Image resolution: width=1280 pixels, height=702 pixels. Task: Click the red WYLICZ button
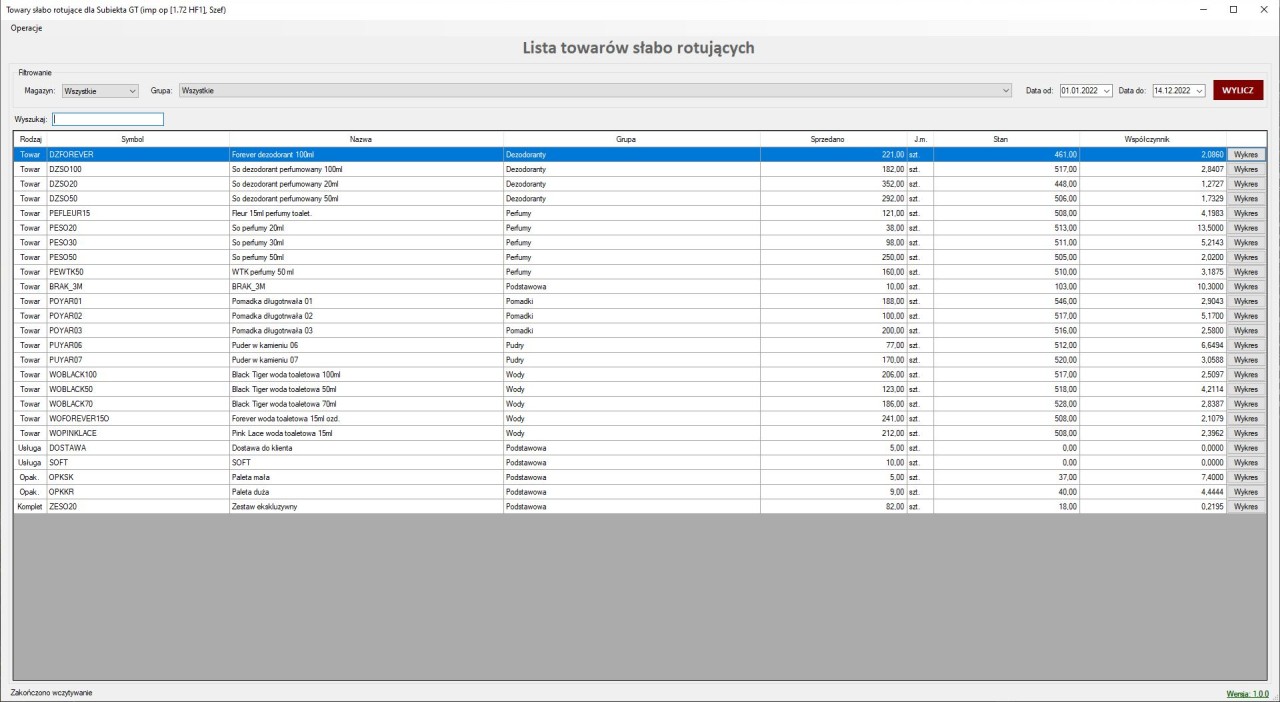(1238, 90)
